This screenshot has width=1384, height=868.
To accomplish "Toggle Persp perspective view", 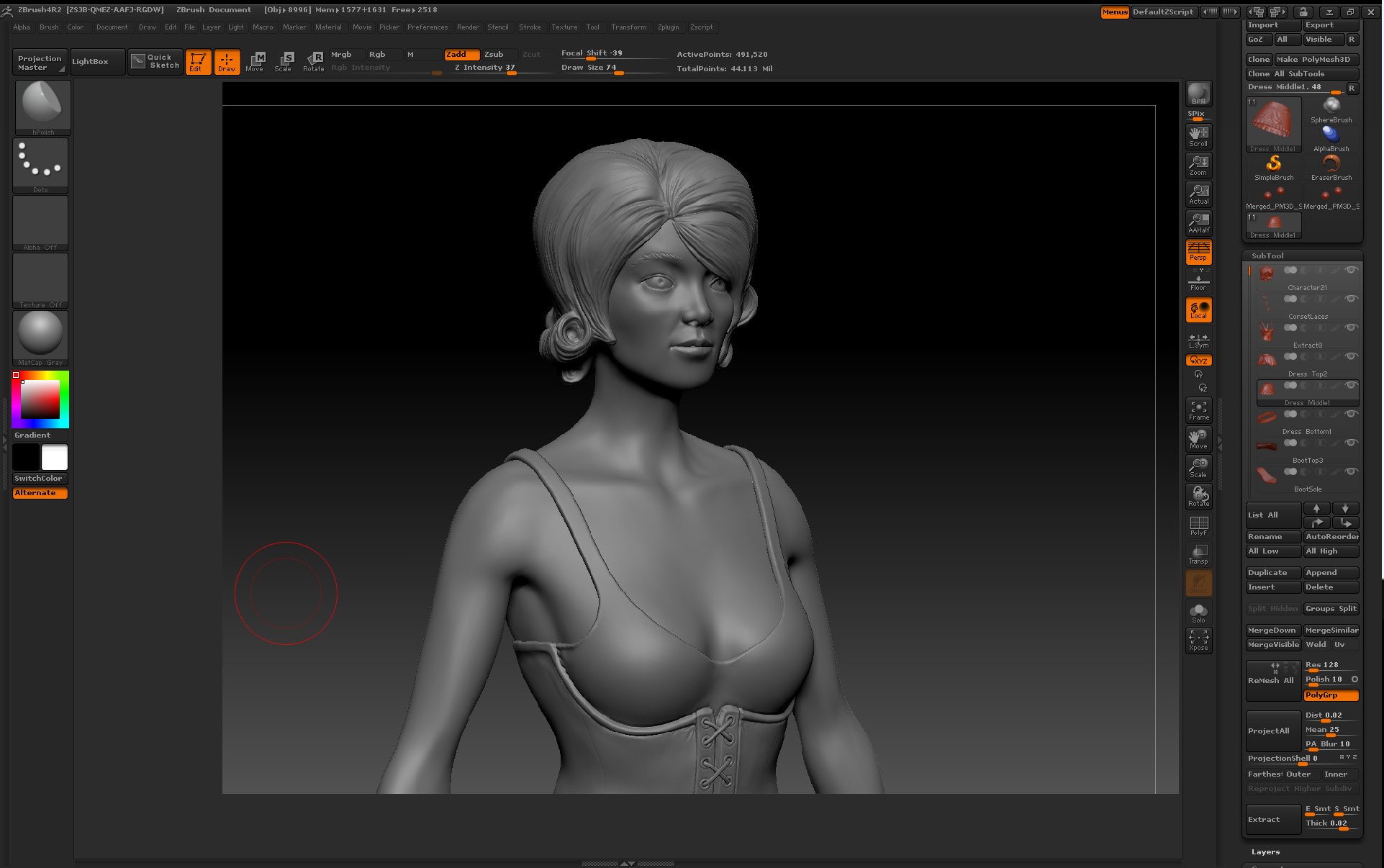I will click(1198, 252).
